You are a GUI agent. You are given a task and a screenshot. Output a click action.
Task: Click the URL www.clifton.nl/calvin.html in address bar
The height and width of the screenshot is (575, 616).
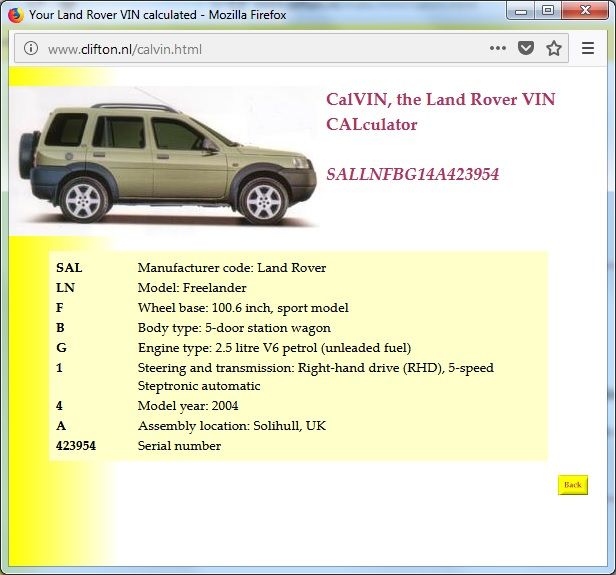pos(125,49)
